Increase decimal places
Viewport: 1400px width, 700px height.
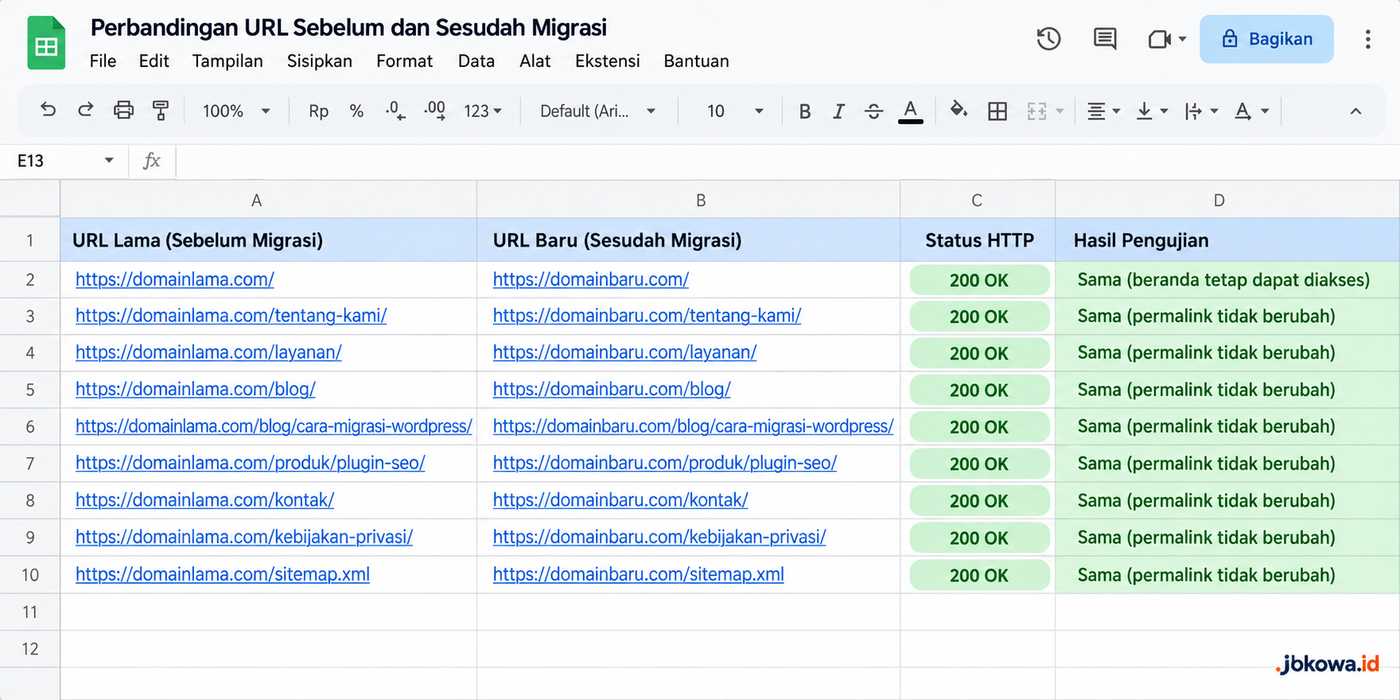(434, 111)
